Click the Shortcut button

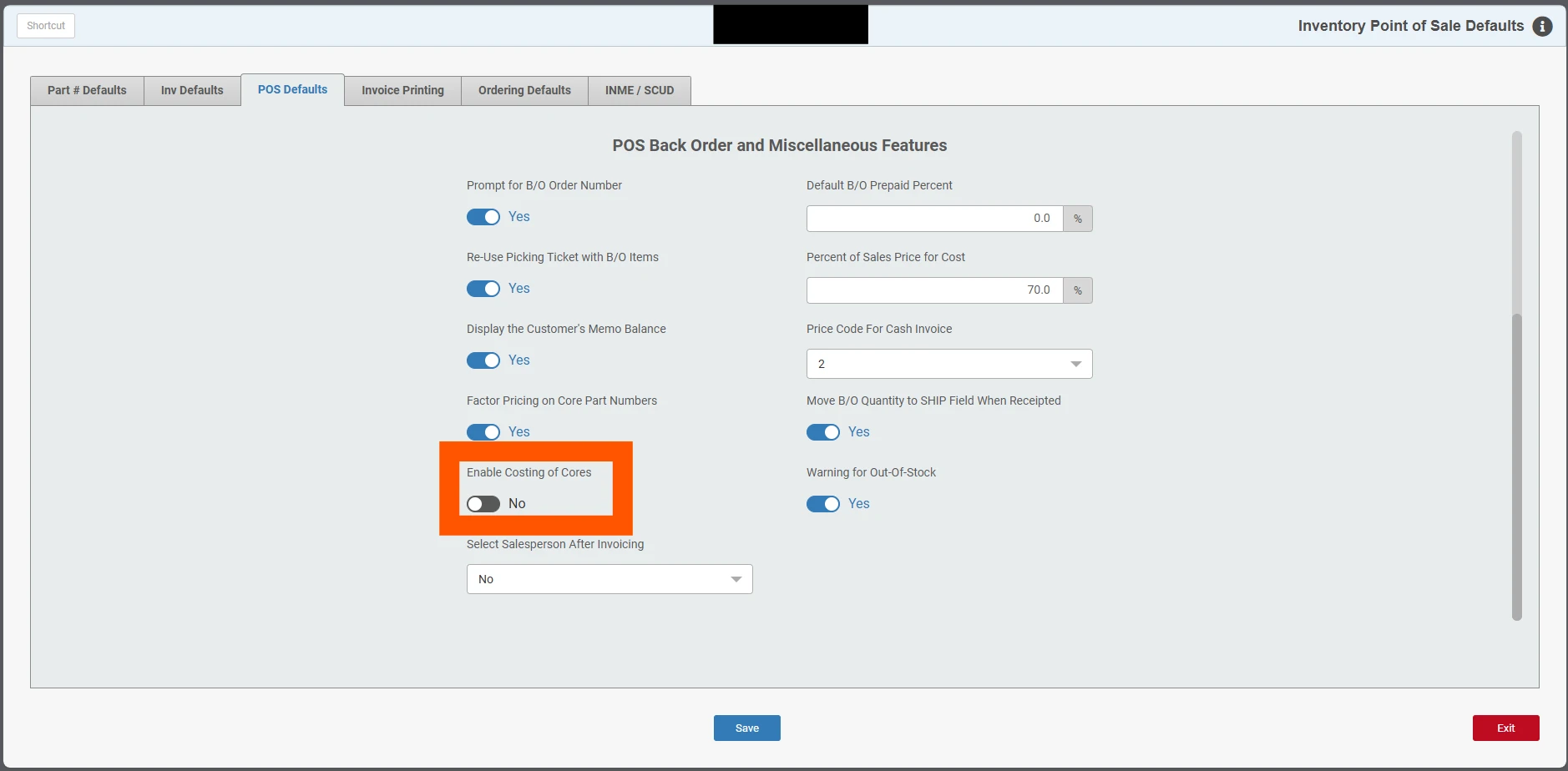(46, 26)
